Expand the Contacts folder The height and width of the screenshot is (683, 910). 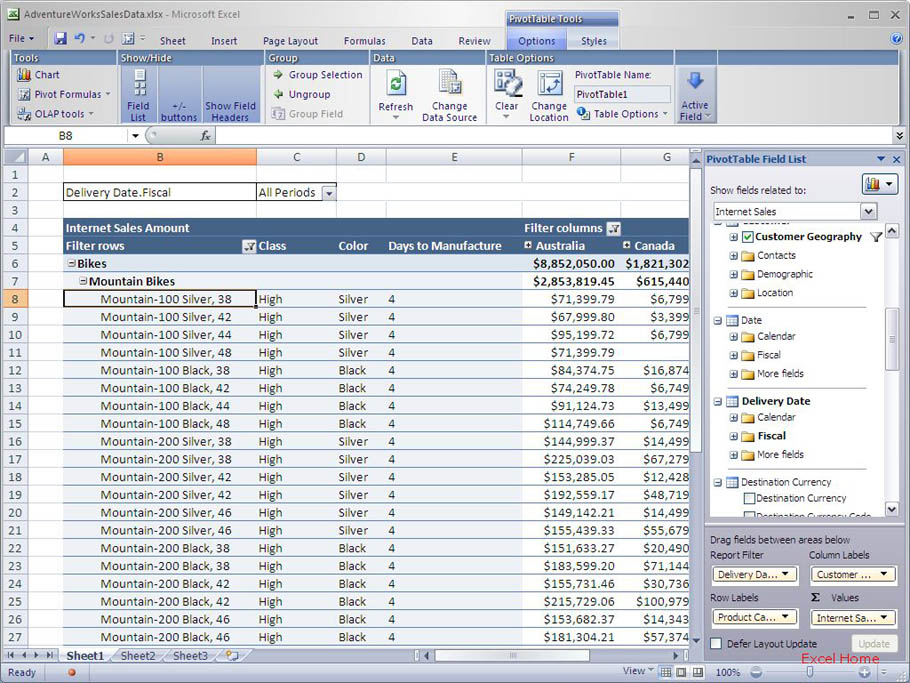coord(734,255)
